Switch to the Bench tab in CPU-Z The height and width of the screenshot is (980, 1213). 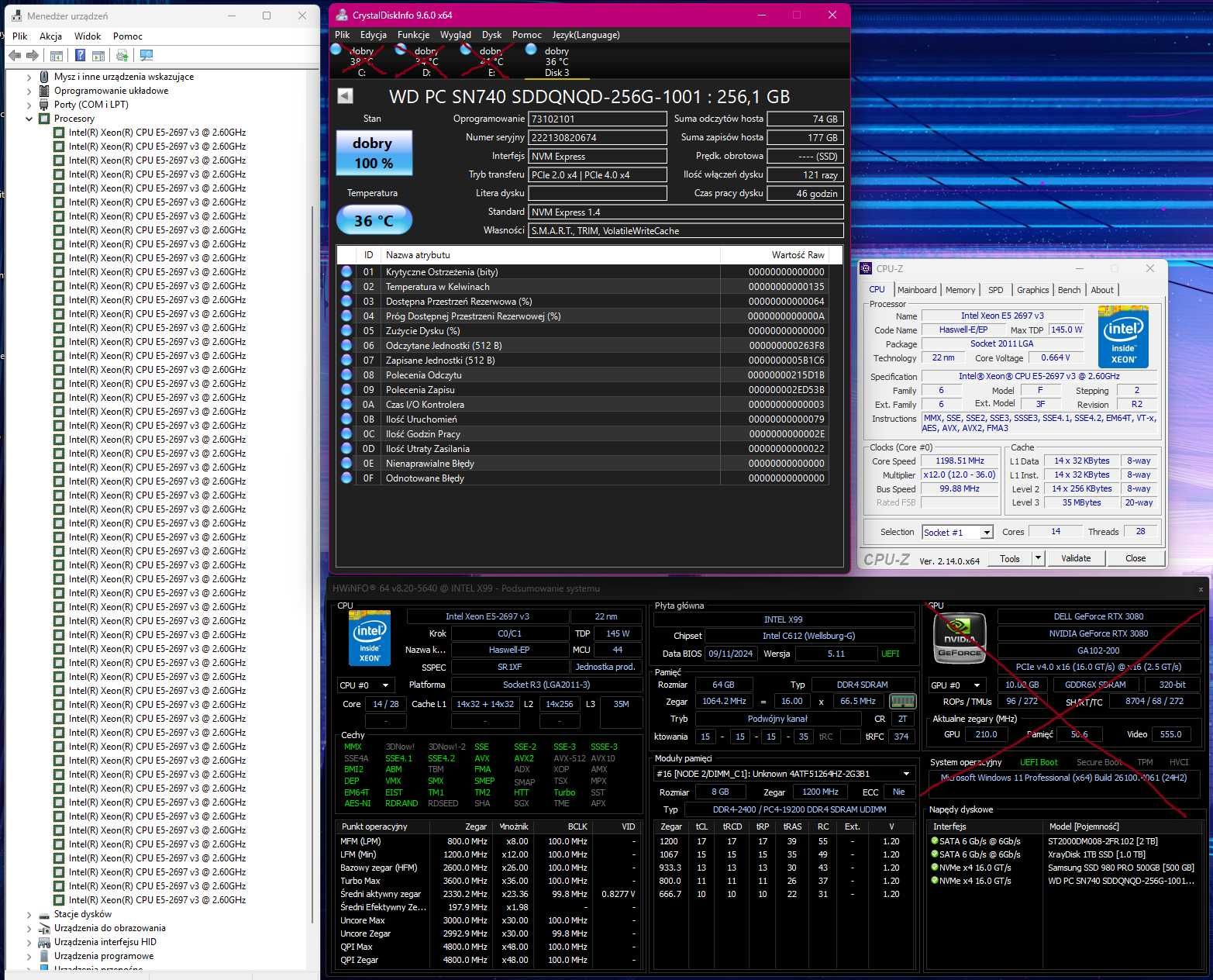tap(1069, 290)
